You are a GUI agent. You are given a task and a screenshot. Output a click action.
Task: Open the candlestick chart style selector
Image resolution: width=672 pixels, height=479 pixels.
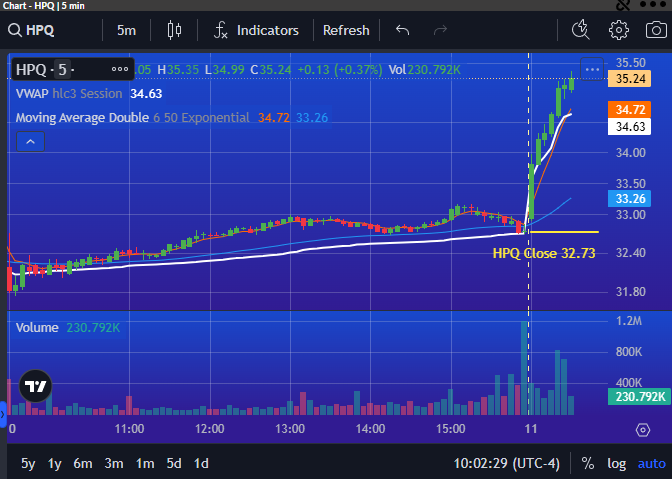pos(174,30)
